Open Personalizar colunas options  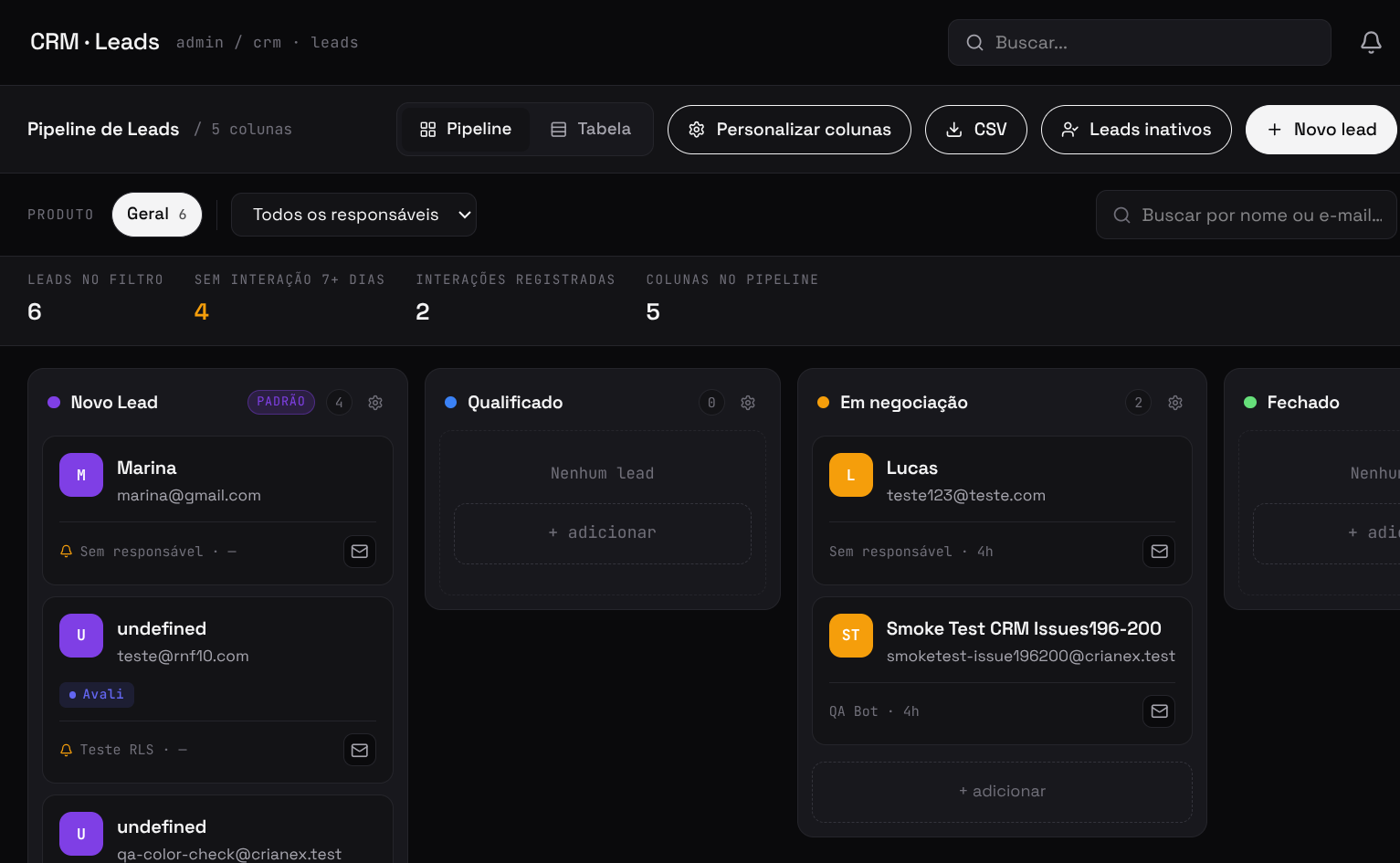point(789,130)
